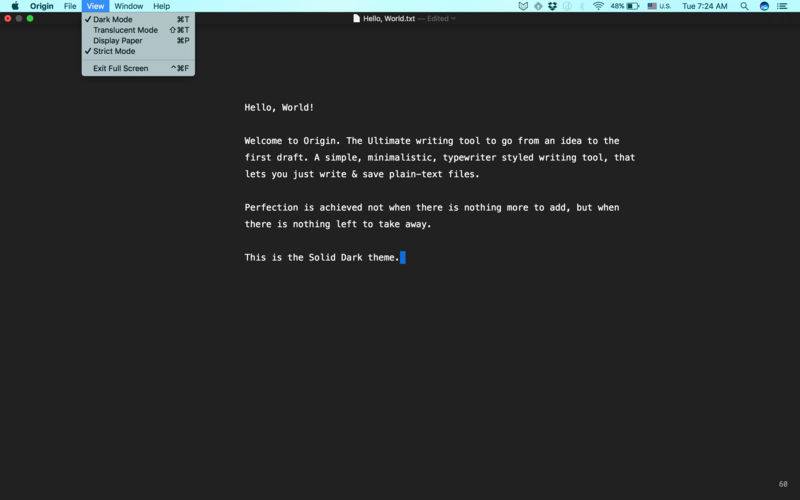Open the Help menu

tap(161, 6)
